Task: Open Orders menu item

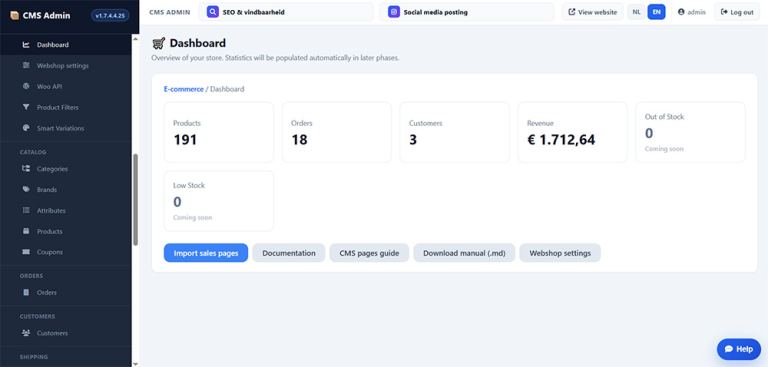Action: [x=66, y=293]
